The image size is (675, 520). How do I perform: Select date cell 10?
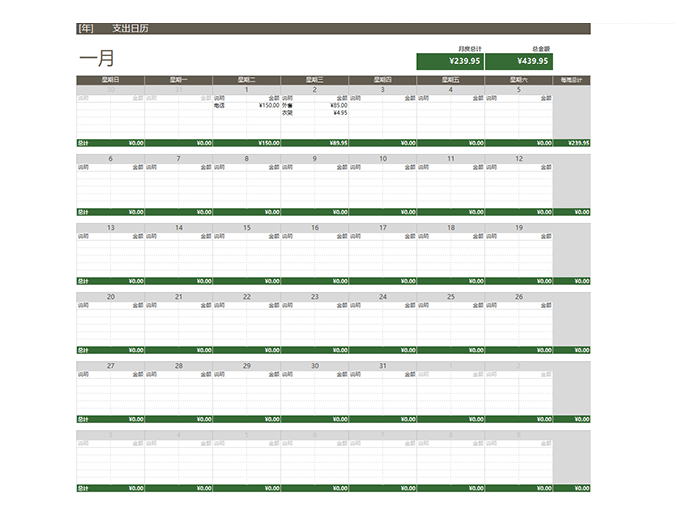(x=383, y=159)
